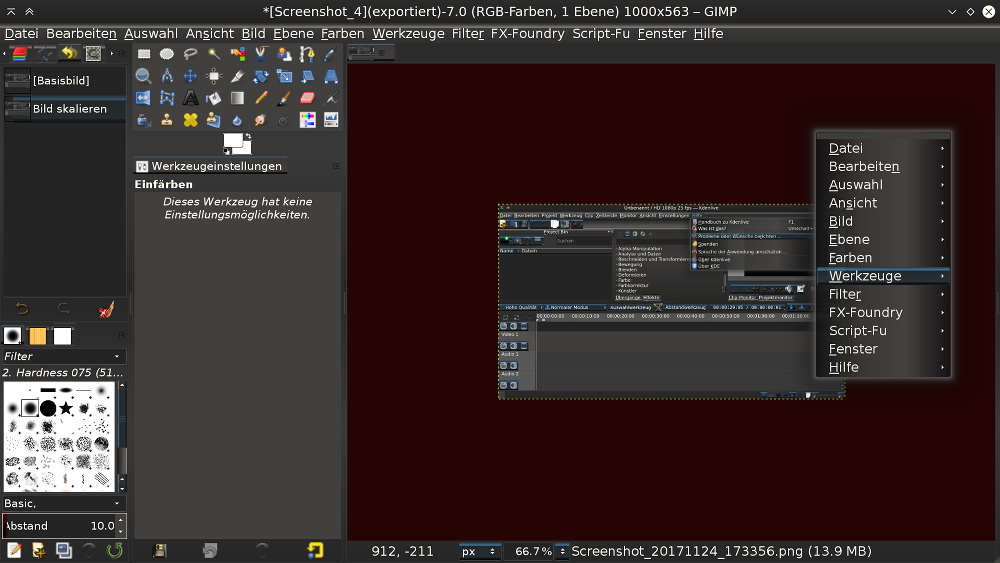Image resolution: width=1000 pixels, height=563 pixels.
Task: Open FX-Foundry in the menu bar
Action: point(527,33)
